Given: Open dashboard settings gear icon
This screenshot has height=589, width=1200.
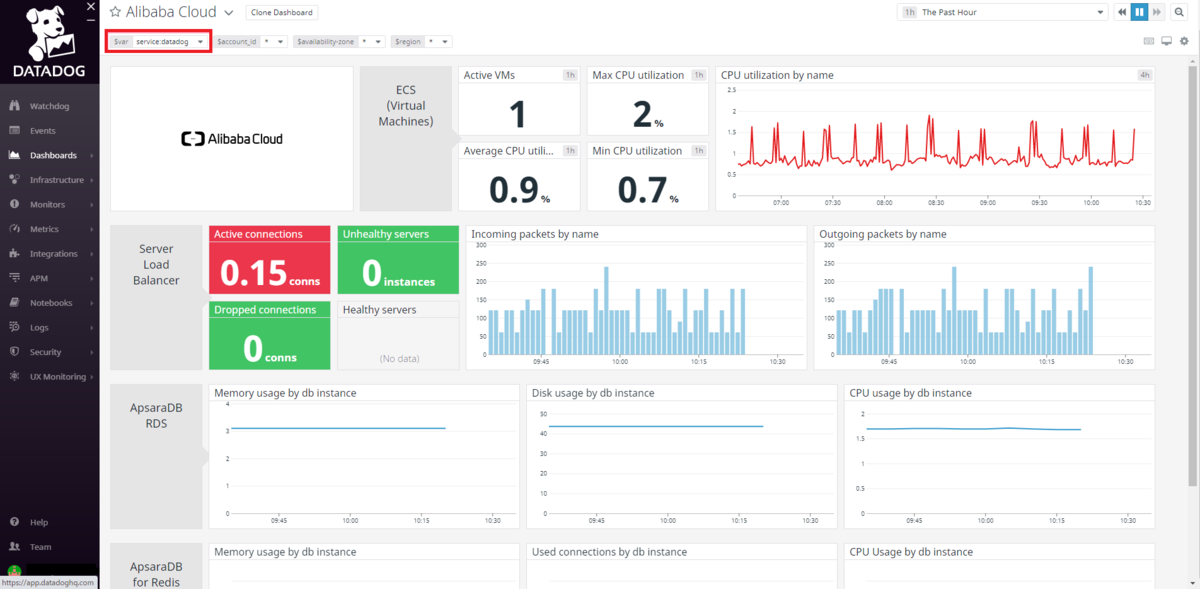Looking at the screenshot, I should click(1184, 41).
